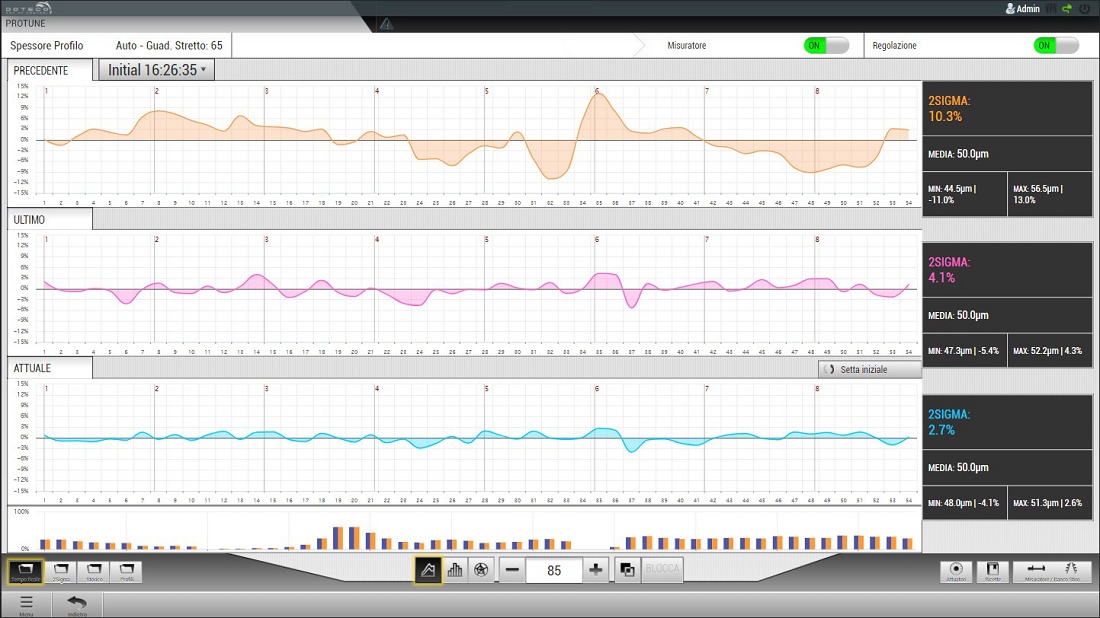Switch to the bar histogram view icon

[455, 570]
